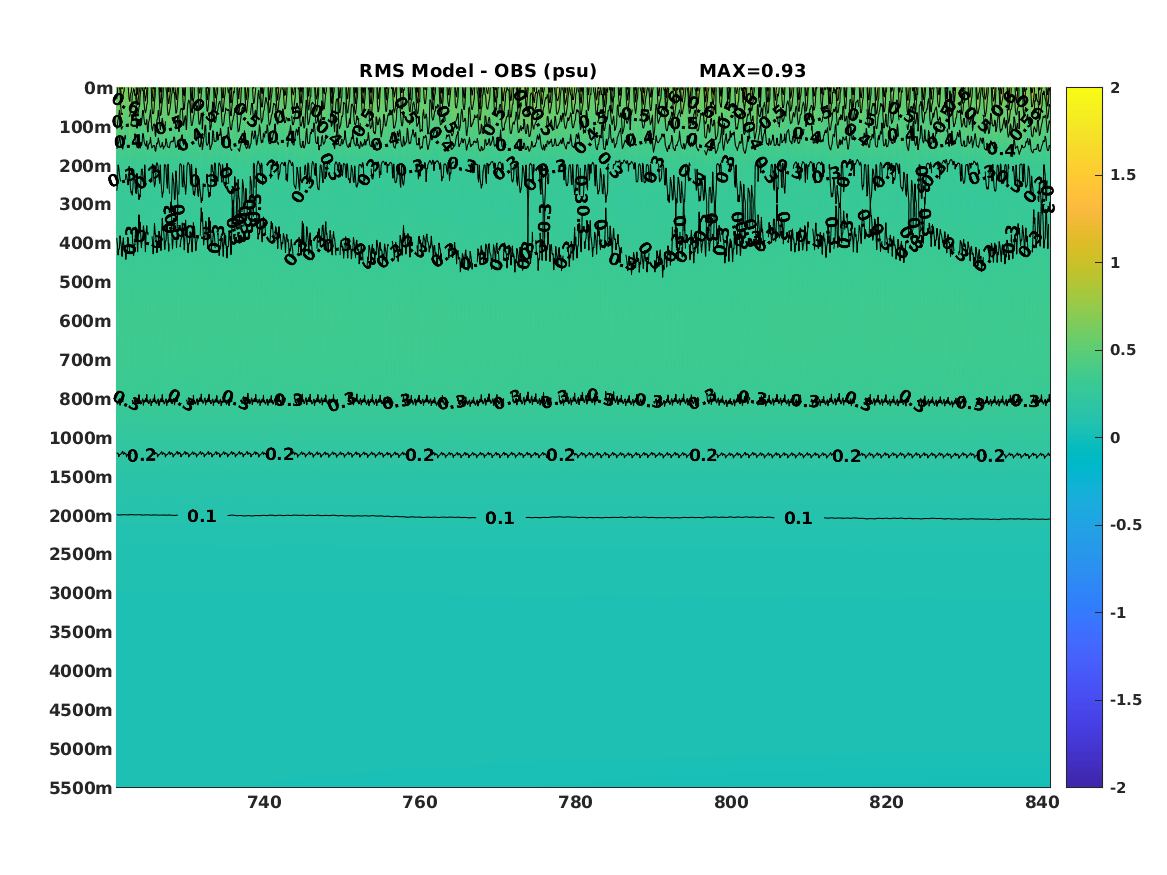
Task: Click the '3500m' depth axis label
Action: pyautogui.click(x=81, y=632)
